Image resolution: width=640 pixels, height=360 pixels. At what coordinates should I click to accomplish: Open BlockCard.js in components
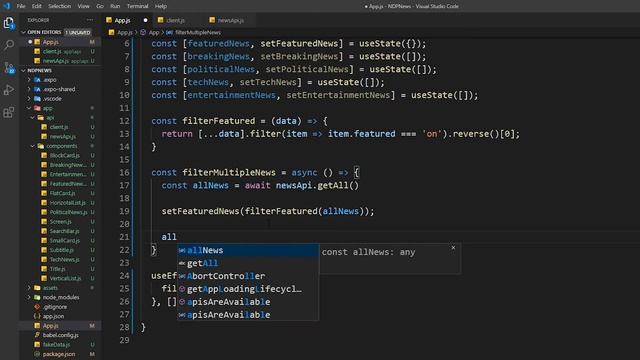pyautogui.click(x=60, y=155)
